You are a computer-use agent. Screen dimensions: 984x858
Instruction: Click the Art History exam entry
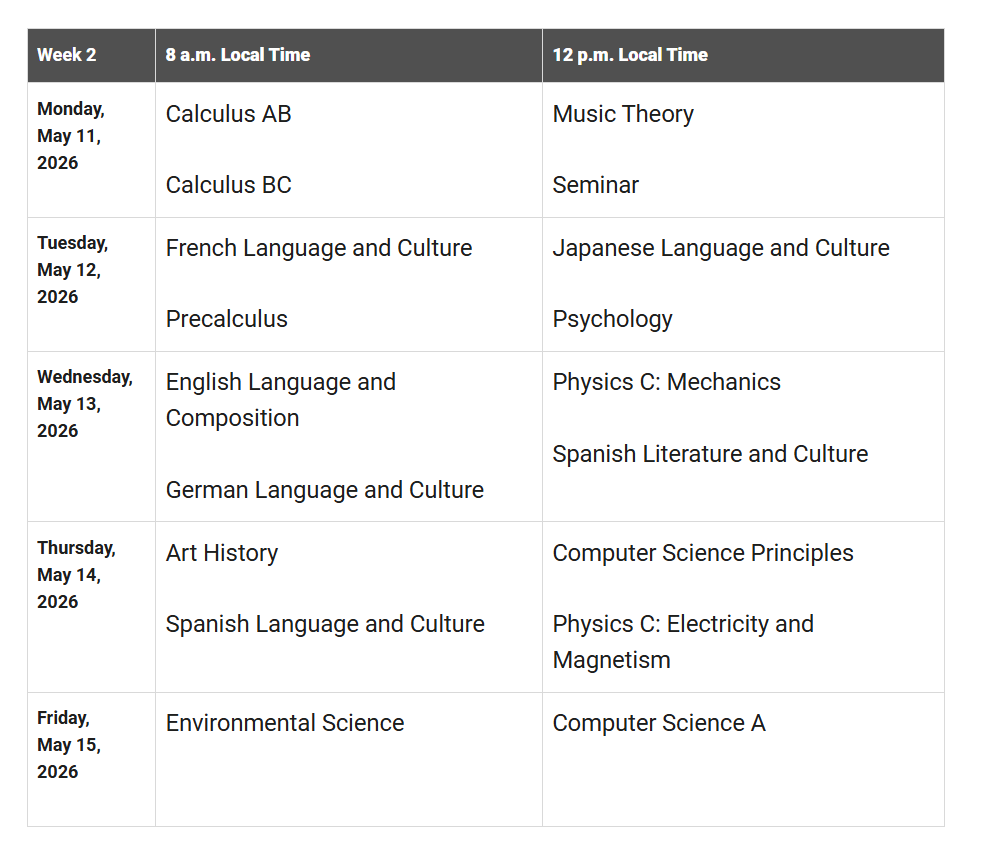(x=221, y=553)
